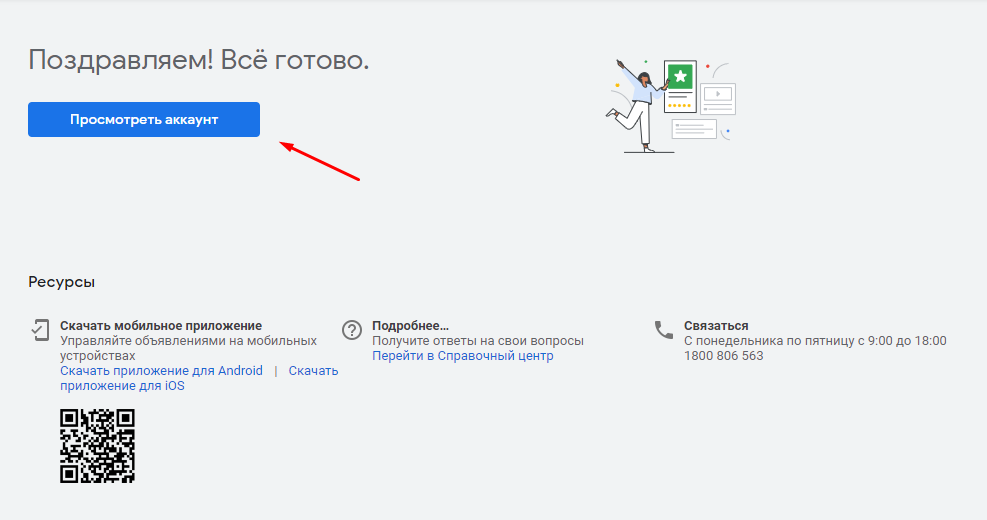Click the Подробнее… title text

pyautogui.click(x=410, y=326)
